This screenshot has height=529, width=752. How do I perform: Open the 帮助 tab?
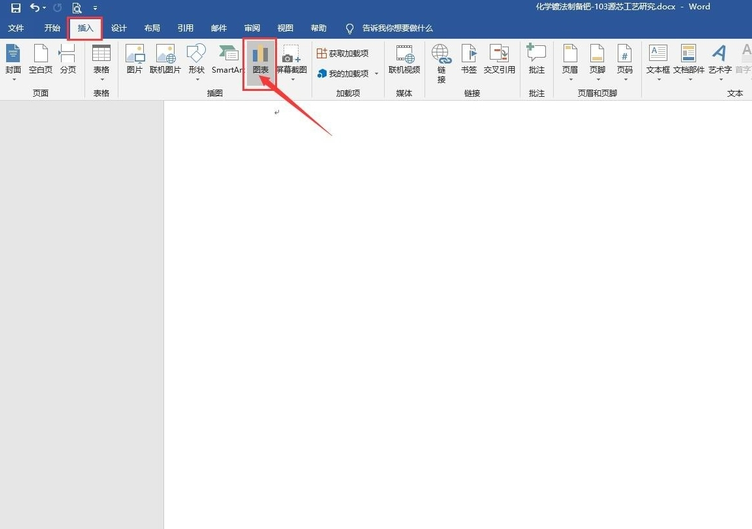pos(318,28)
